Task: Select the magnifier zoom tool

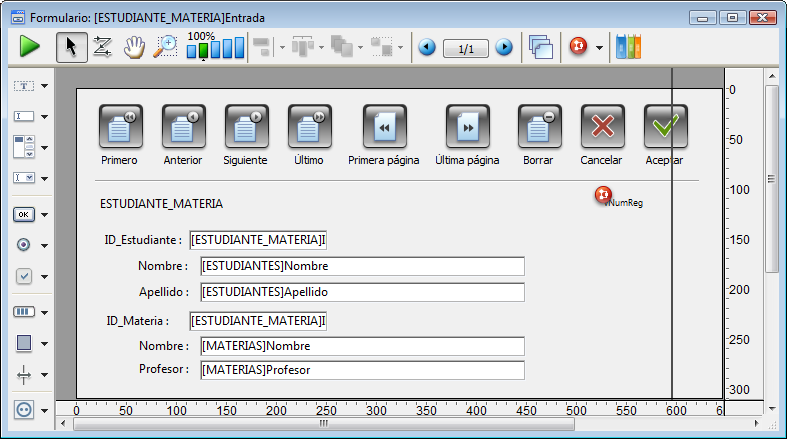Action: coord(164,47)
